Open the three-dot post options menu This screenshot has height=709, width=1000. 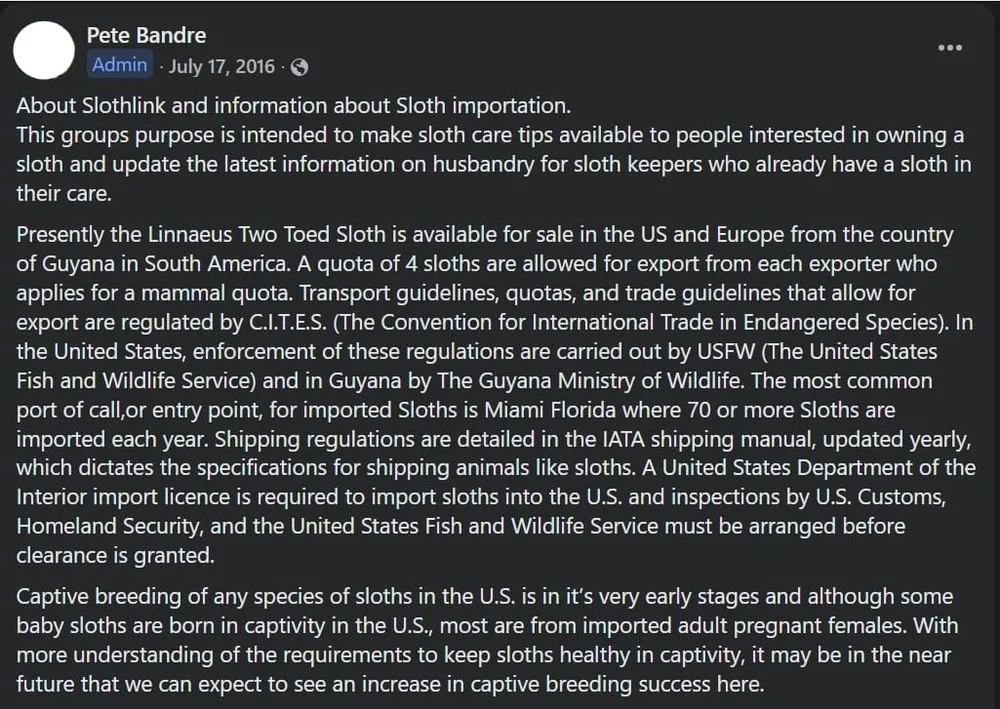[950, 48]
